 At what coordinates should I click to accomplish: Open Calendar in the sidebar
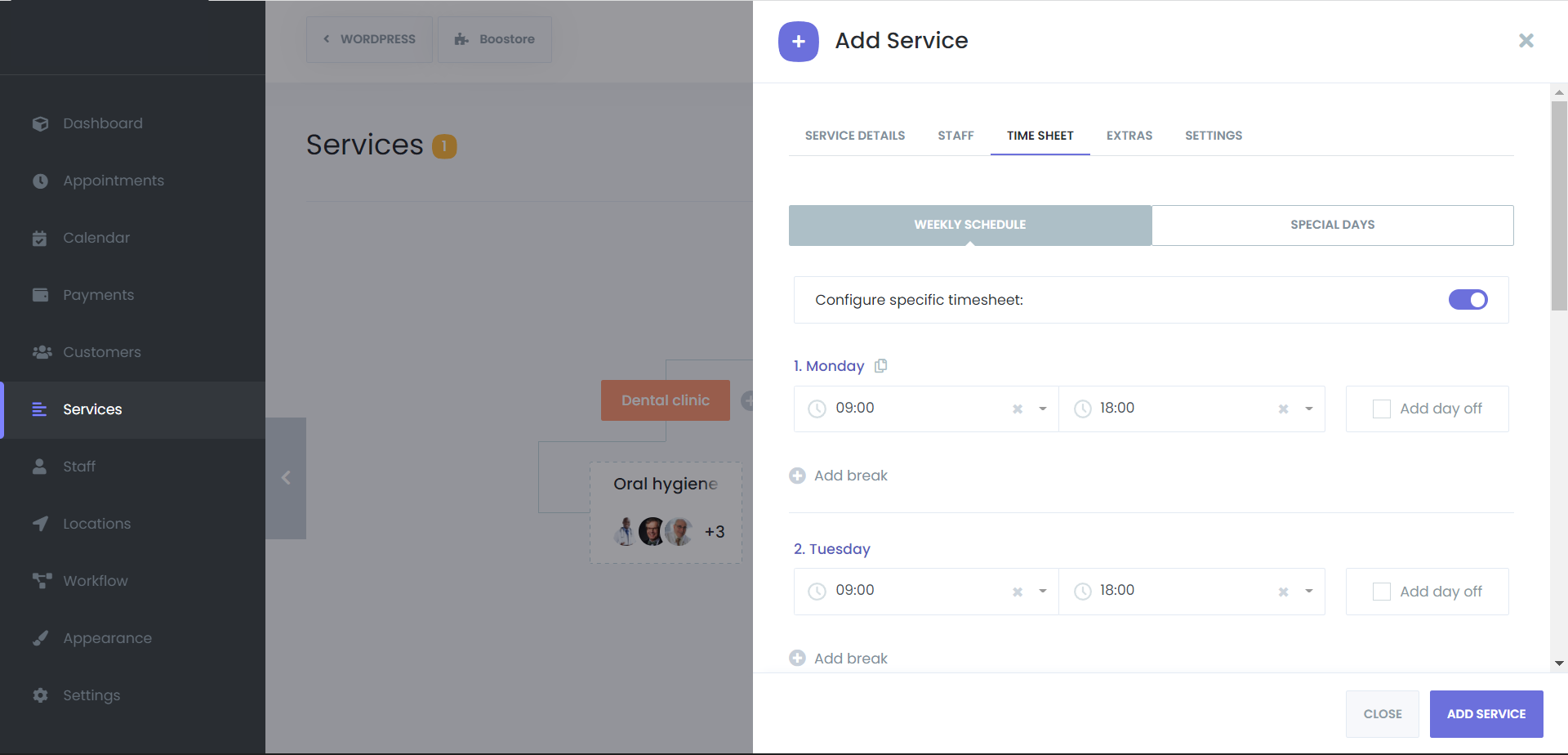(x=96, y=238)
